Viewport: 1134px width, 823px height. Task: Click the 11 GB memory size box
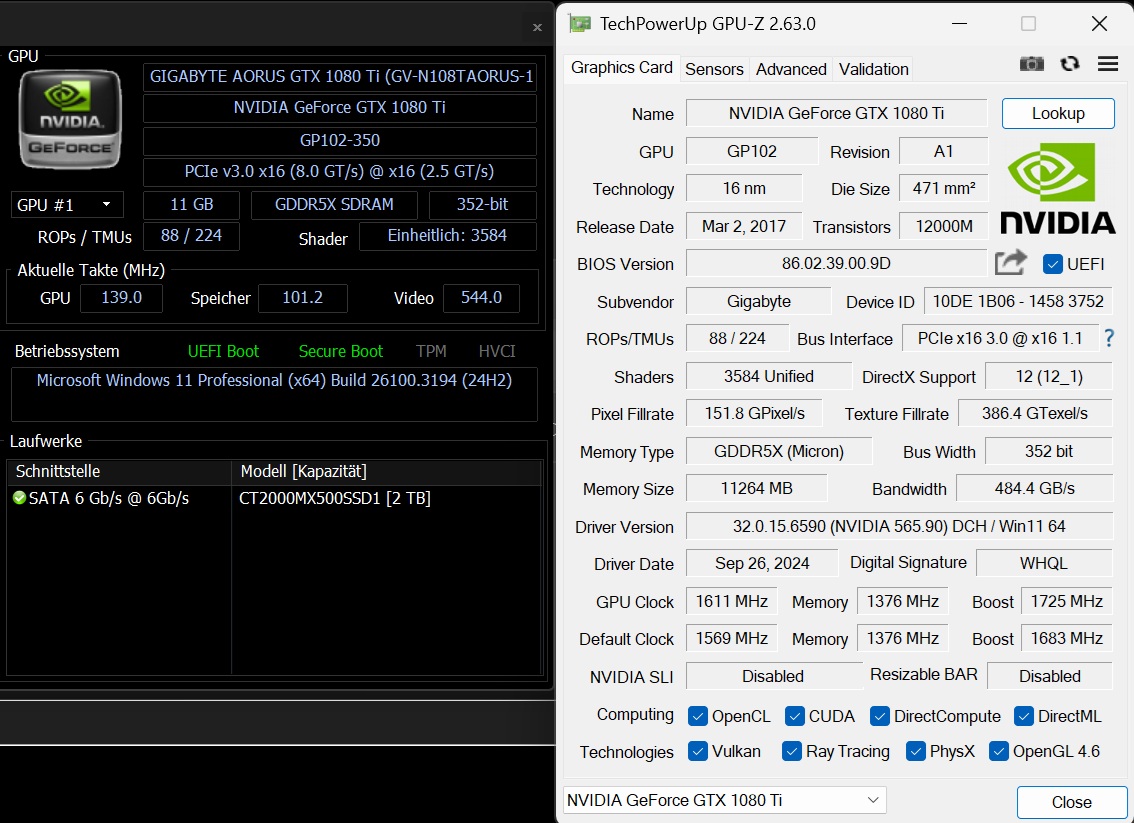point(192,205)
